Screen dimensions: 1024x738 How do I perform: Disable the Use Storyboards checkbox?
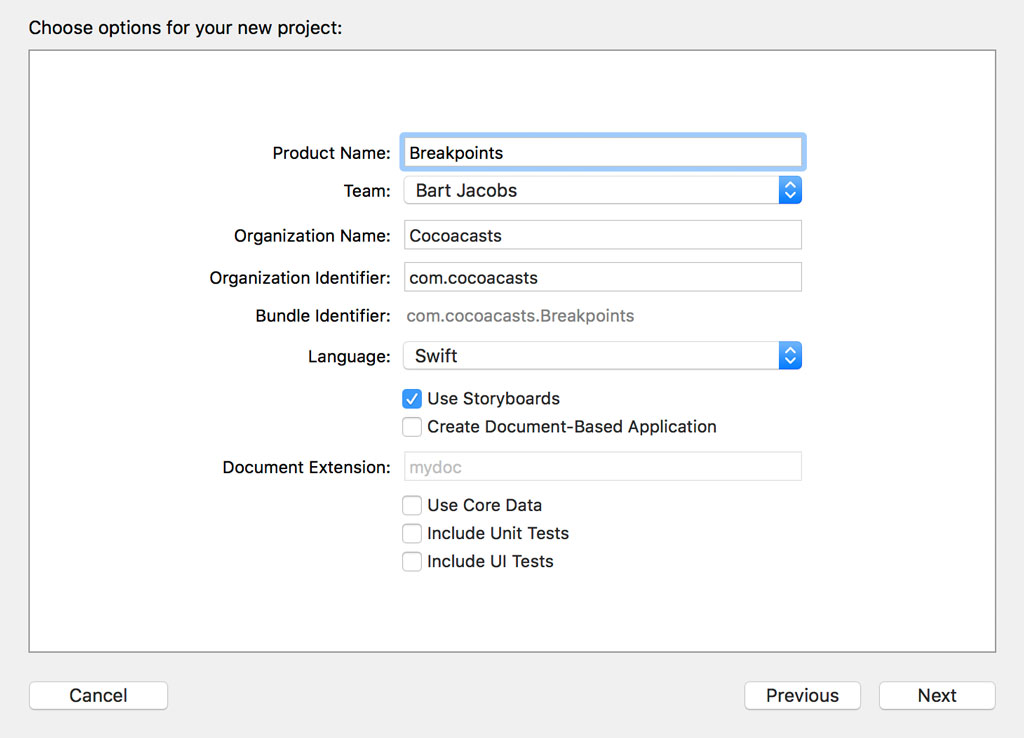412,398
